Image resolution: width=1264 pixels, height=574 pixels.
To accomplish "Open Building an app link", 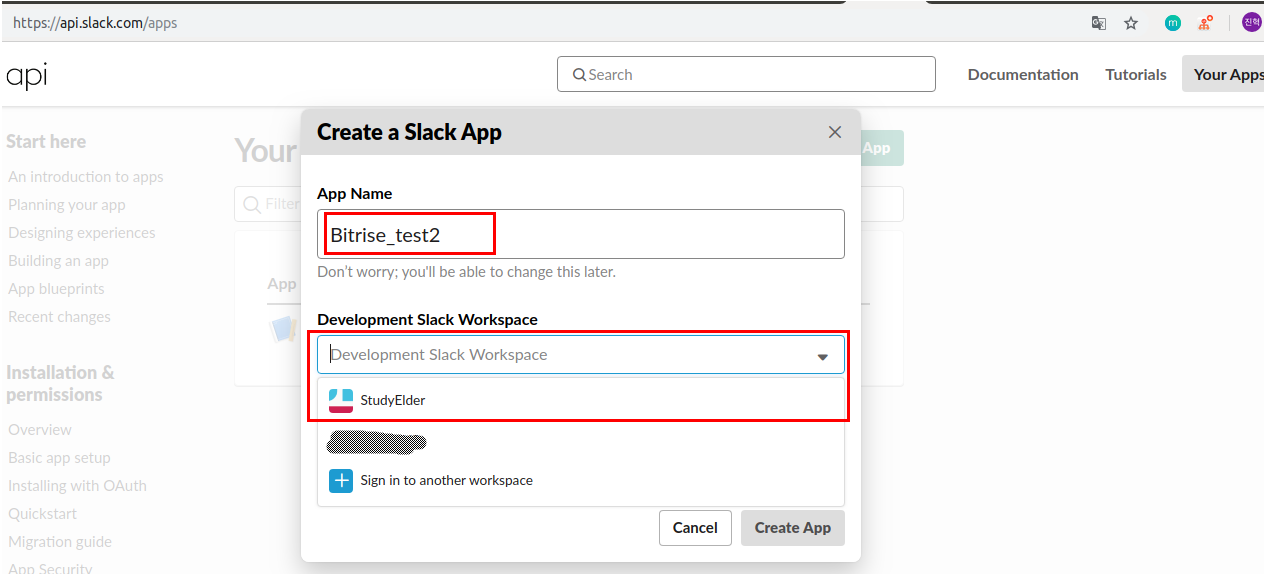I will click(58, 261).
